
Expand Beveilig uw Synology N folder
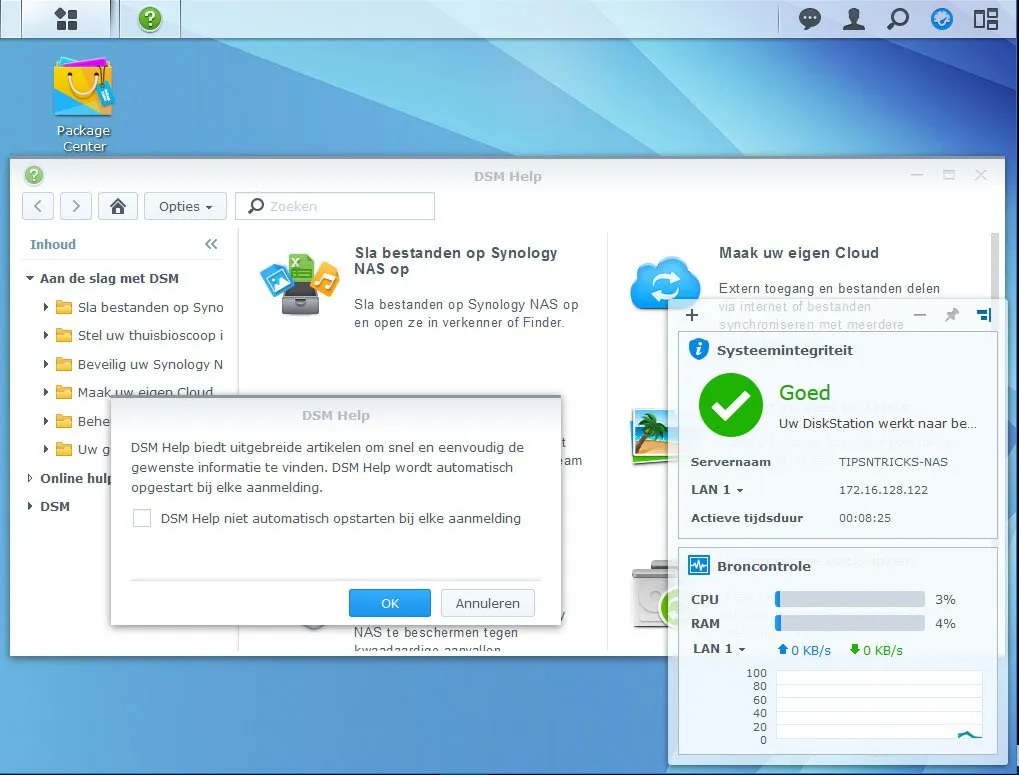[45, 364]
